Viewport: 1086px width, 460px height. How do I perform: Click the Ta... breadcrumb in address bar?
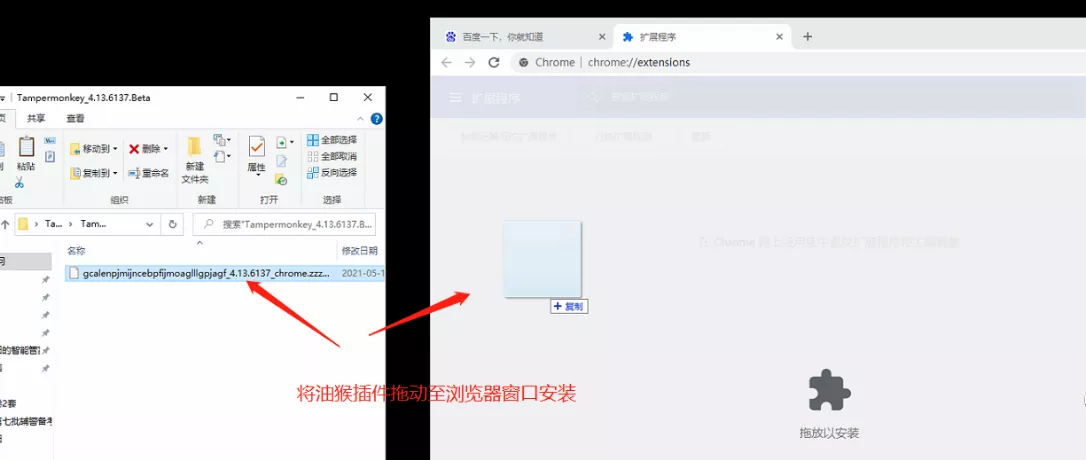click(x=53, y=224)
